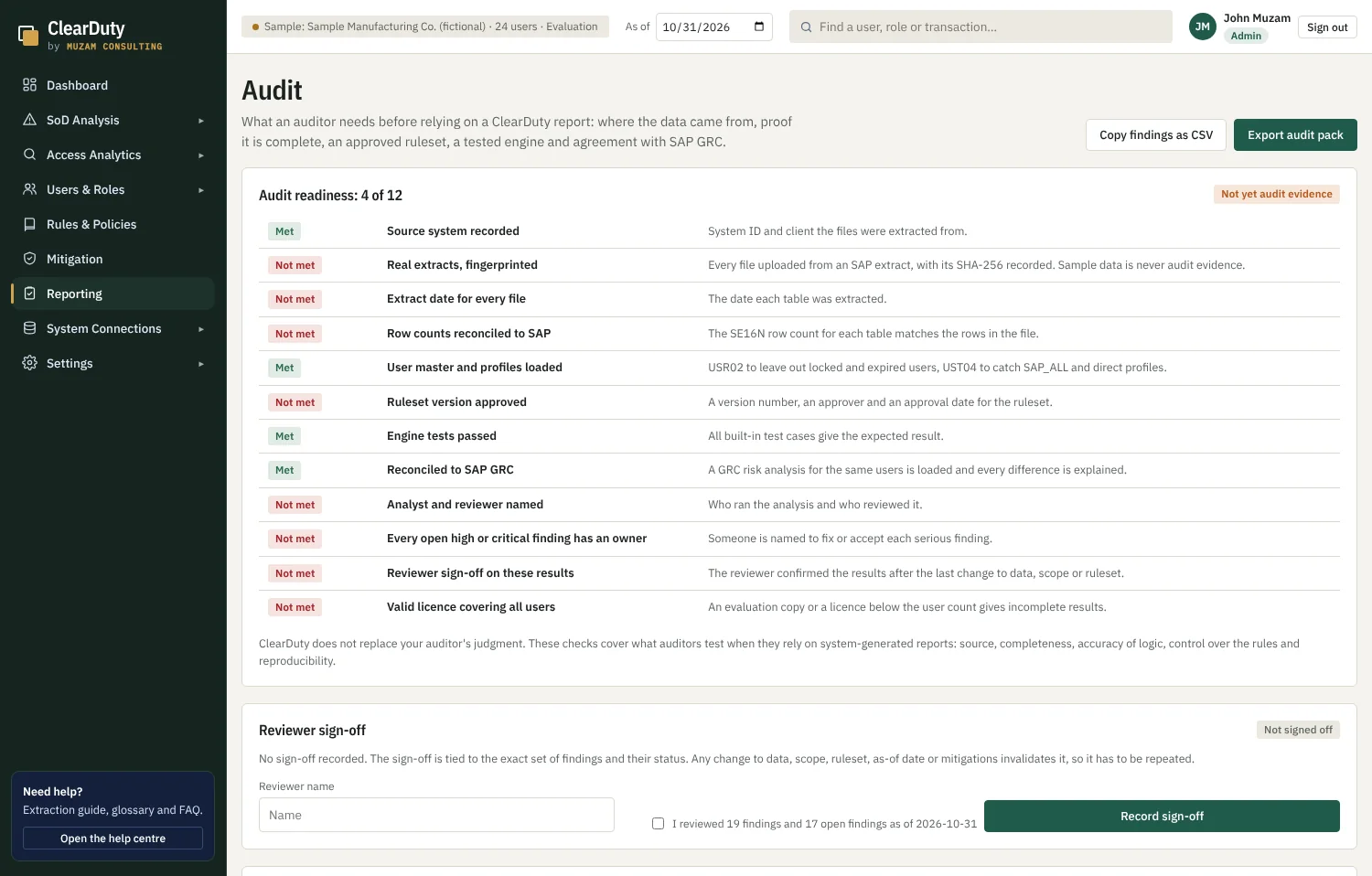
Task: Expand the System Connections submenu arrow
Action: (201, 329)
